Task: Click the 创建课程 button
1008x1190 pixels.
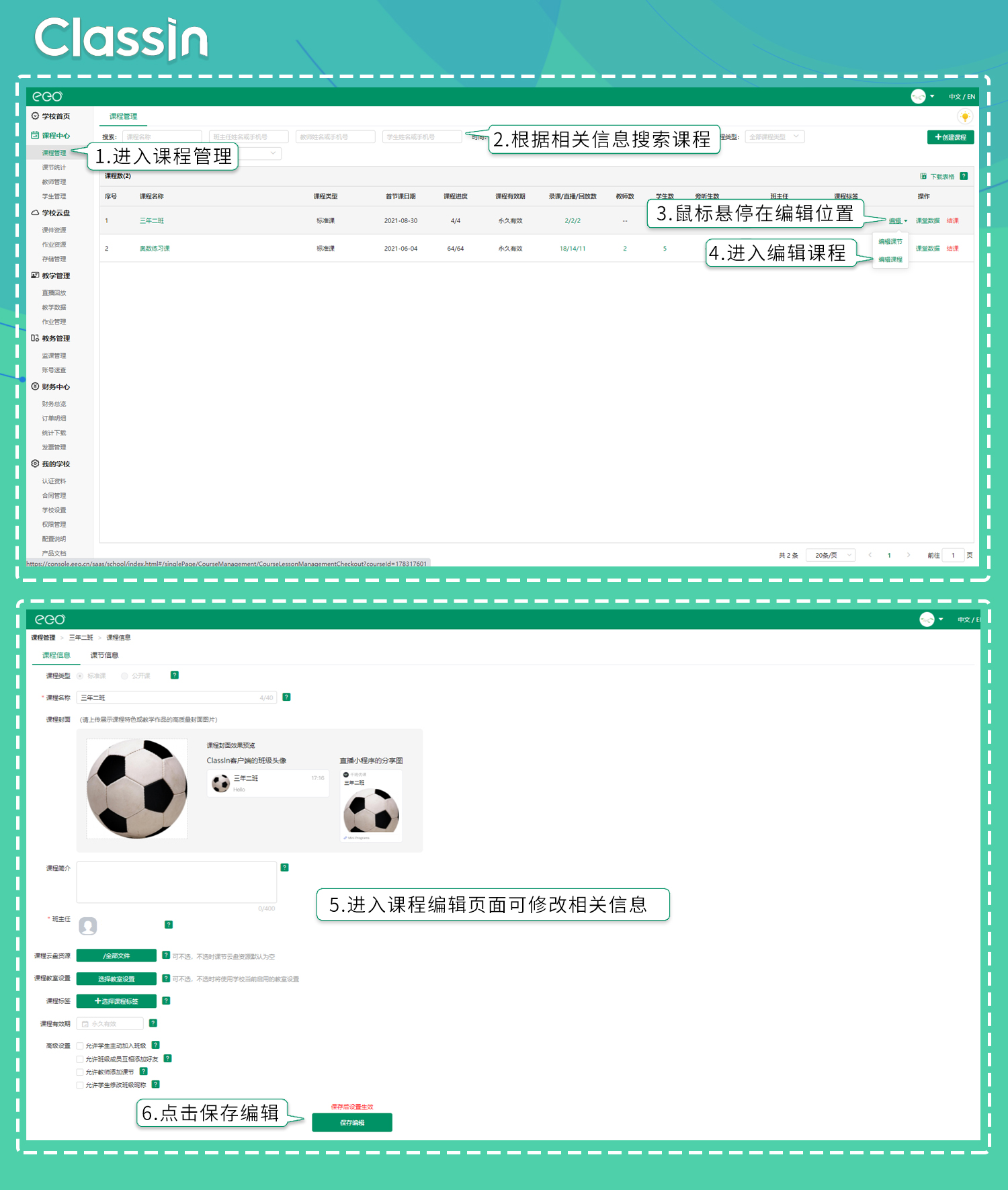Action: pyautogui.click(x=950, y=137)
